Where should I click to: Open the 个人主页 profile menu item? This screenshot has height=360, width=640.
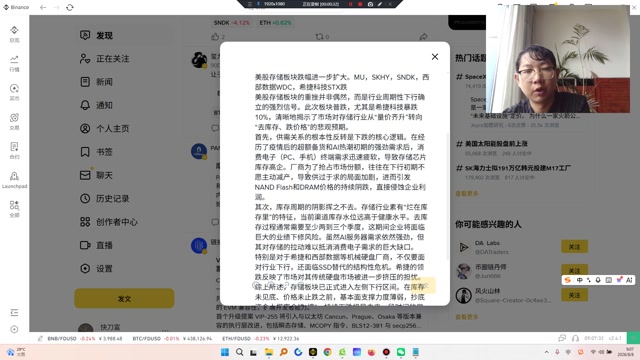pos(124,129)
